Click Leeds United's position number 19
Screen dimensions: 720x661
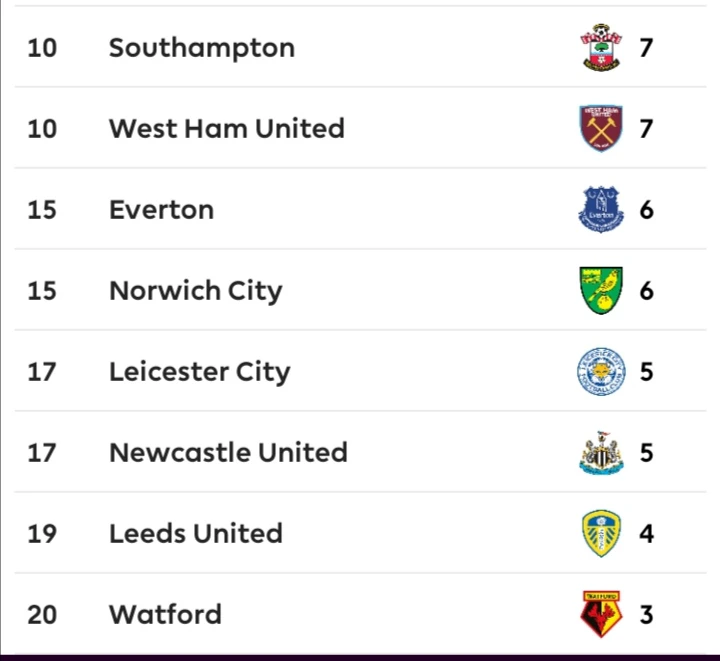pyautogui.click(x=42, y=533)
